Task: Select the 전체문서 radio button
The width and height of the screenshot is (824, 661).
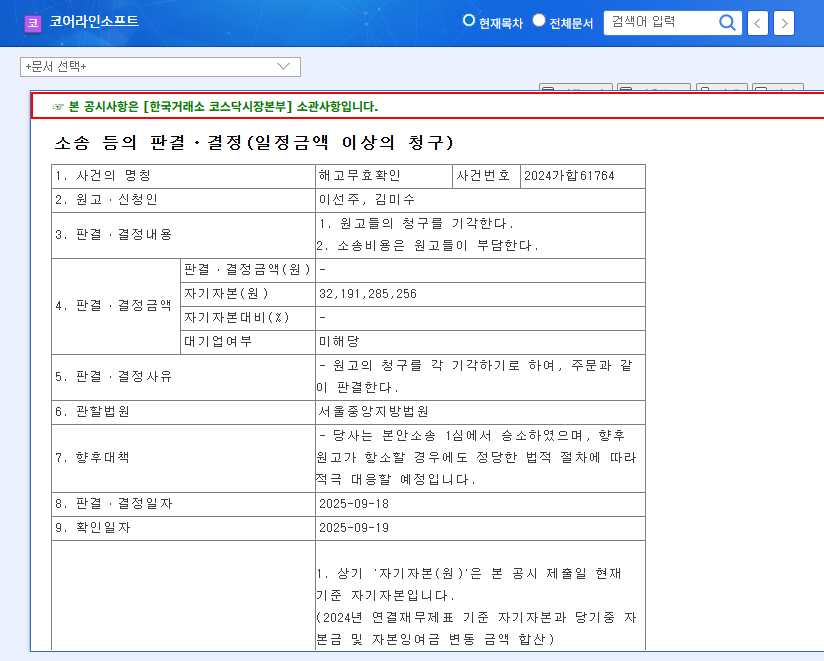Action: coord(539,20)
